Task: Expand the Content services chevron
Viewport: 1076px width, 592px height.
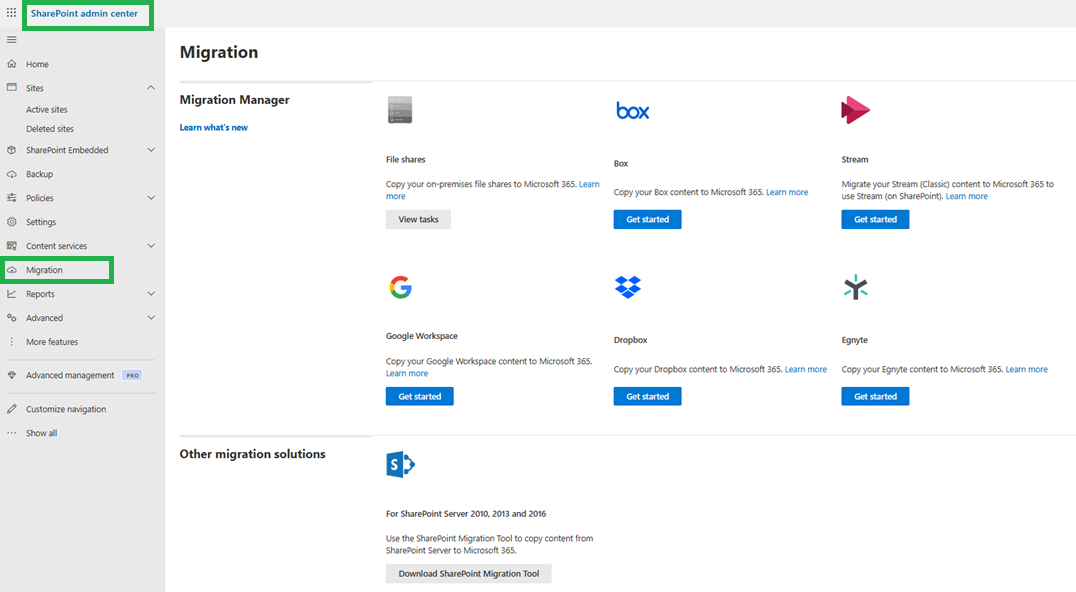Action: pyautogui.click(x=151, y=246)
